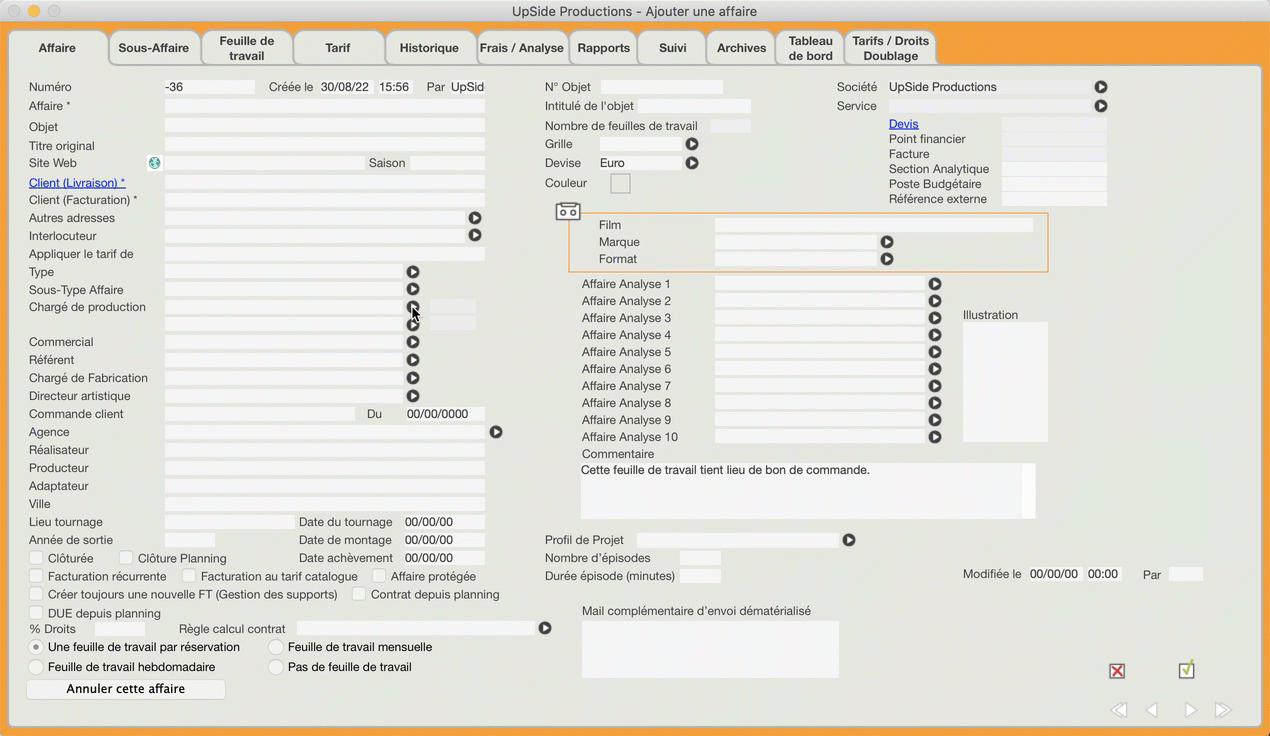
Task: Open the Tarif tab
Action: [338, 48]
